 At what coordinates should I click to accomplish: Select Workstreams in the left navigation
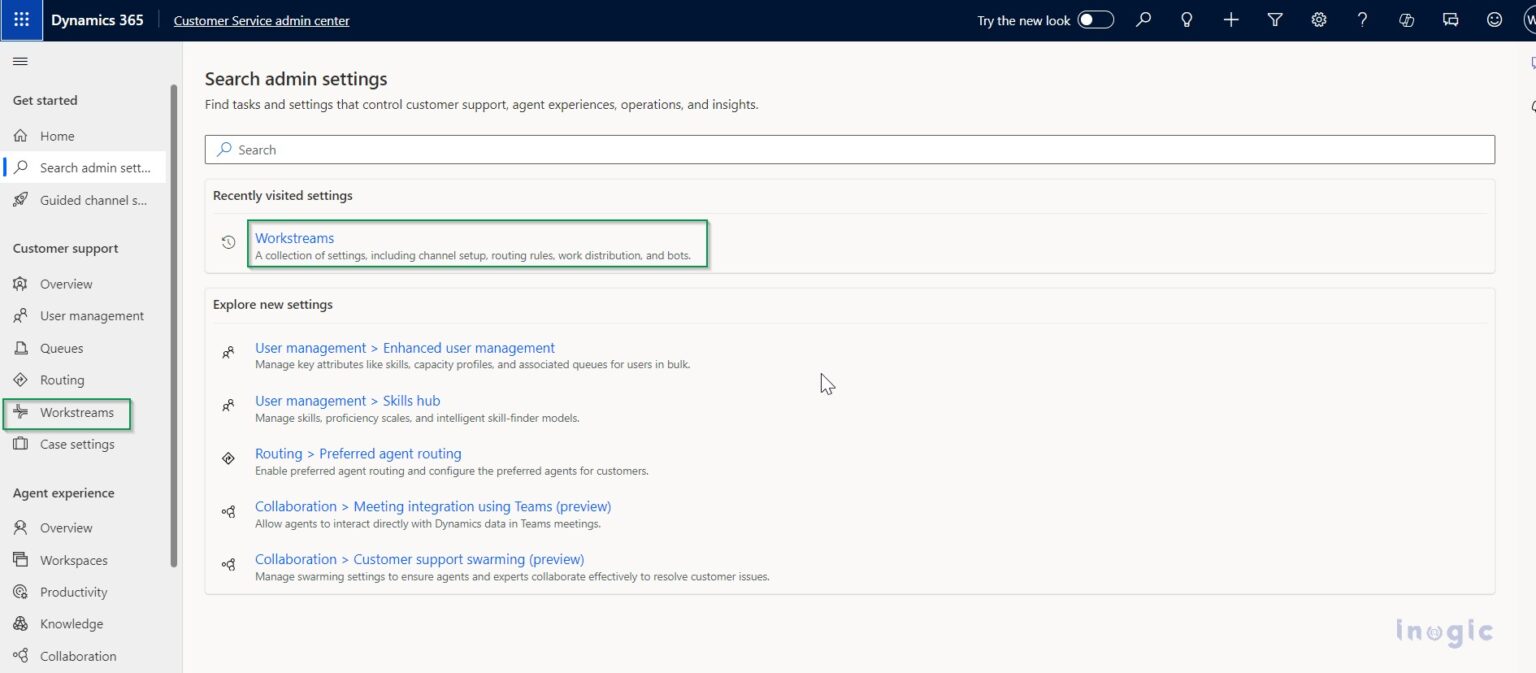76,412
